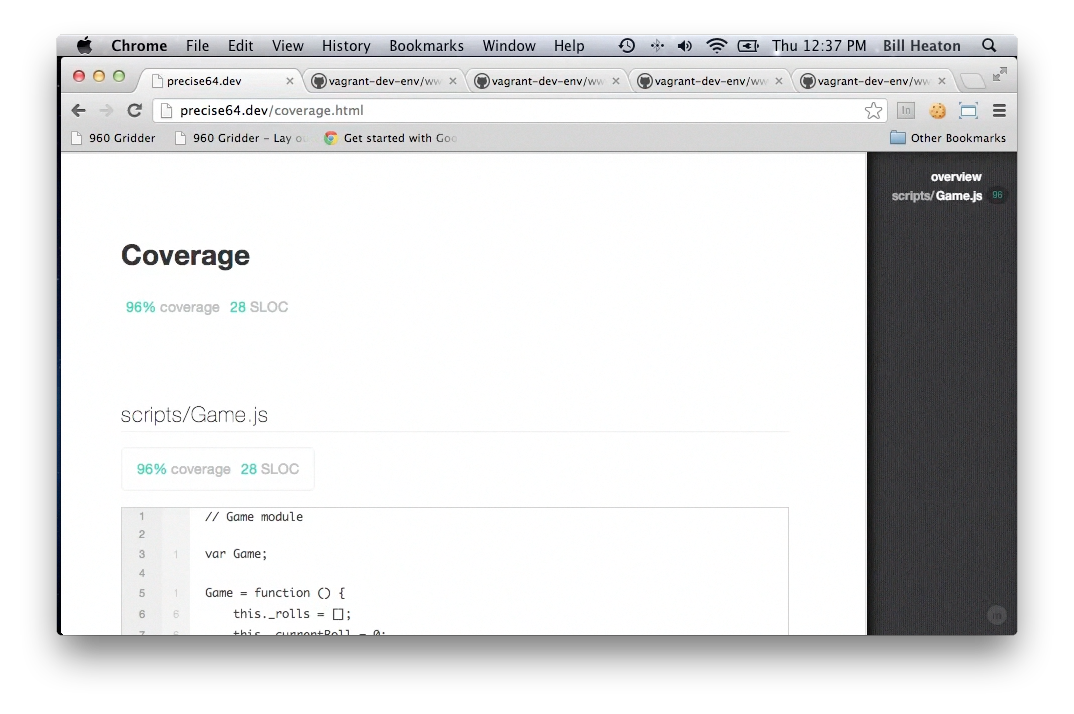Close the precise64.dev tab
The image size is (1074, 714).
pos(291,81)
